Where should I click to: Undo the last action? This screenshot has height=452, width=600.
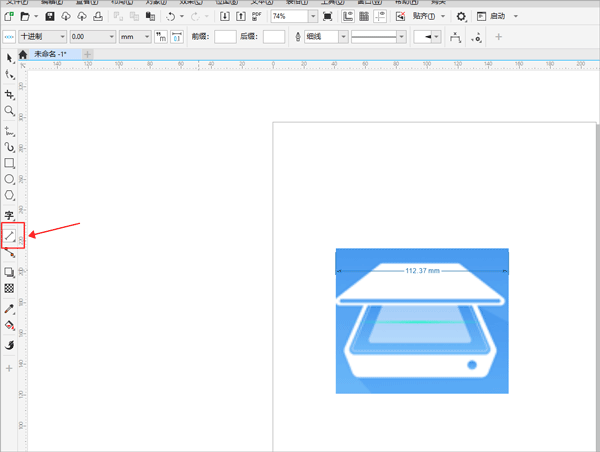coord(171,16)
